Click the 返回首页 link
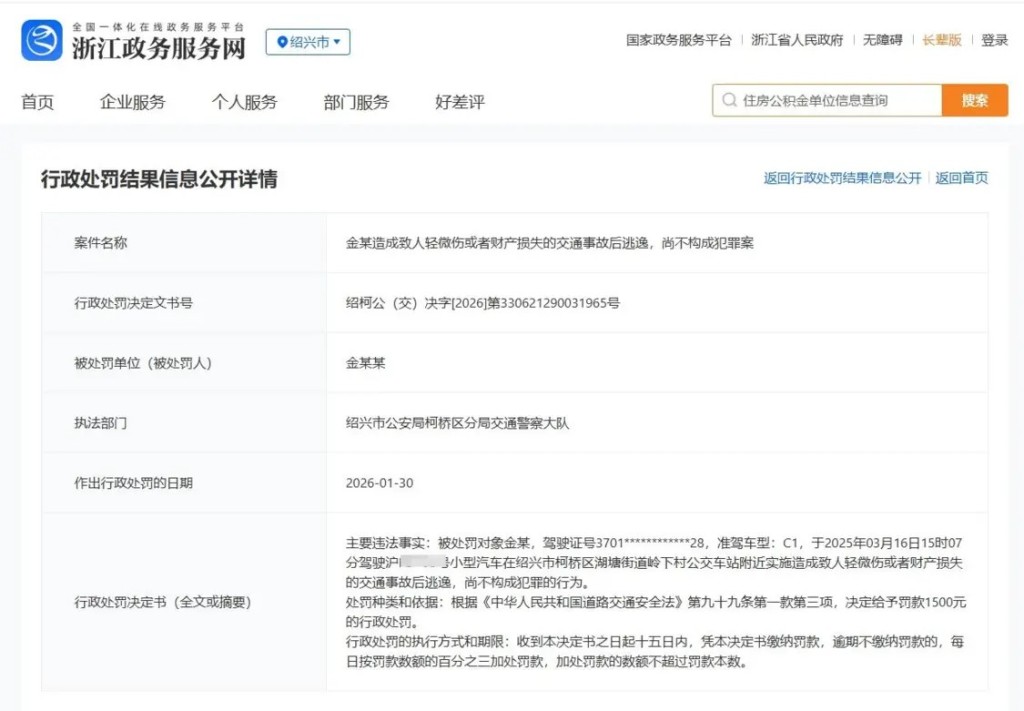 click(962, 177)
